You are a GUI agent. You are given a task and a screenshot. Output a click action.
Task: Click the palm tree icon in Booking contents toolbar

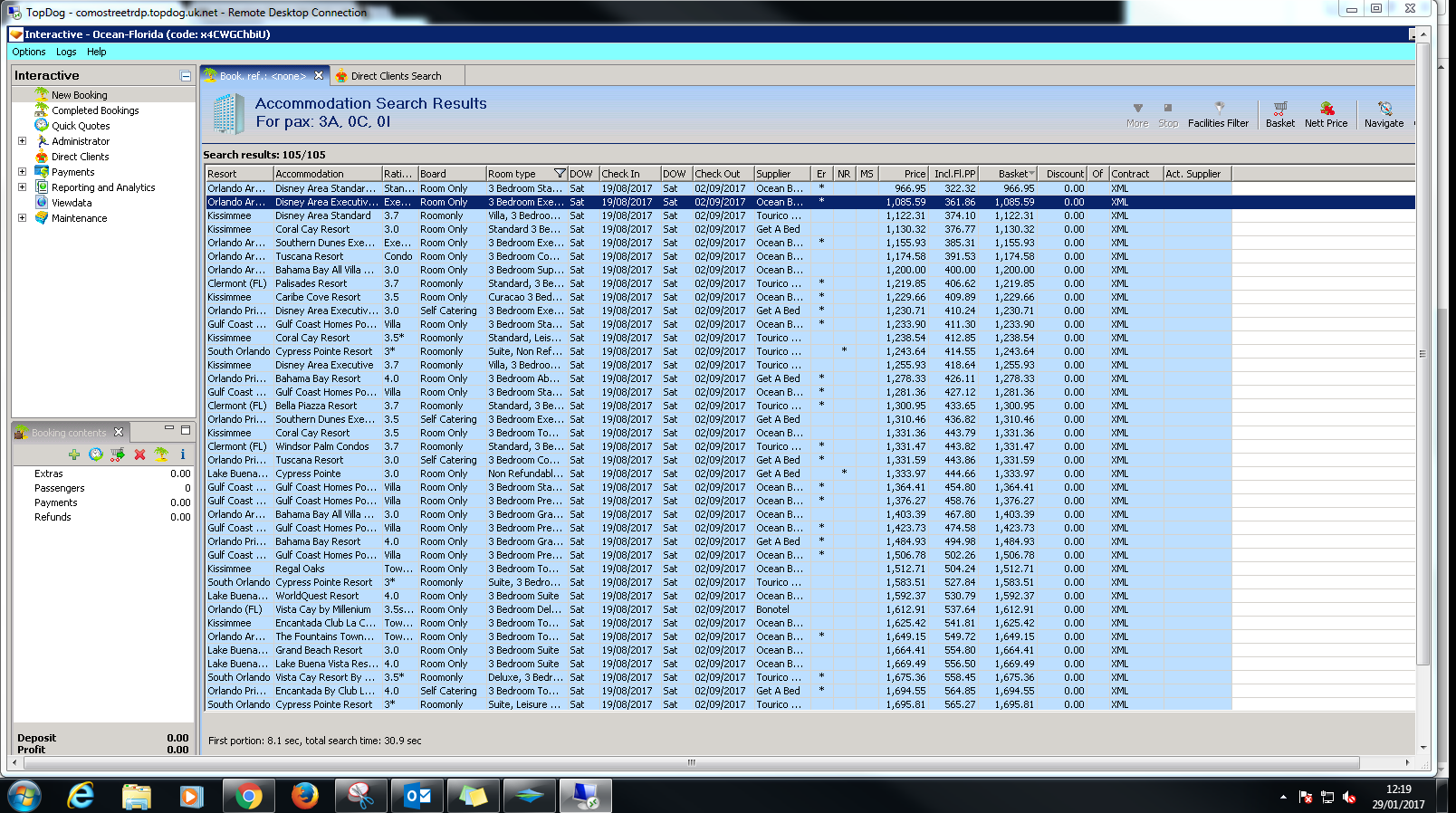[x=161, y=454]
